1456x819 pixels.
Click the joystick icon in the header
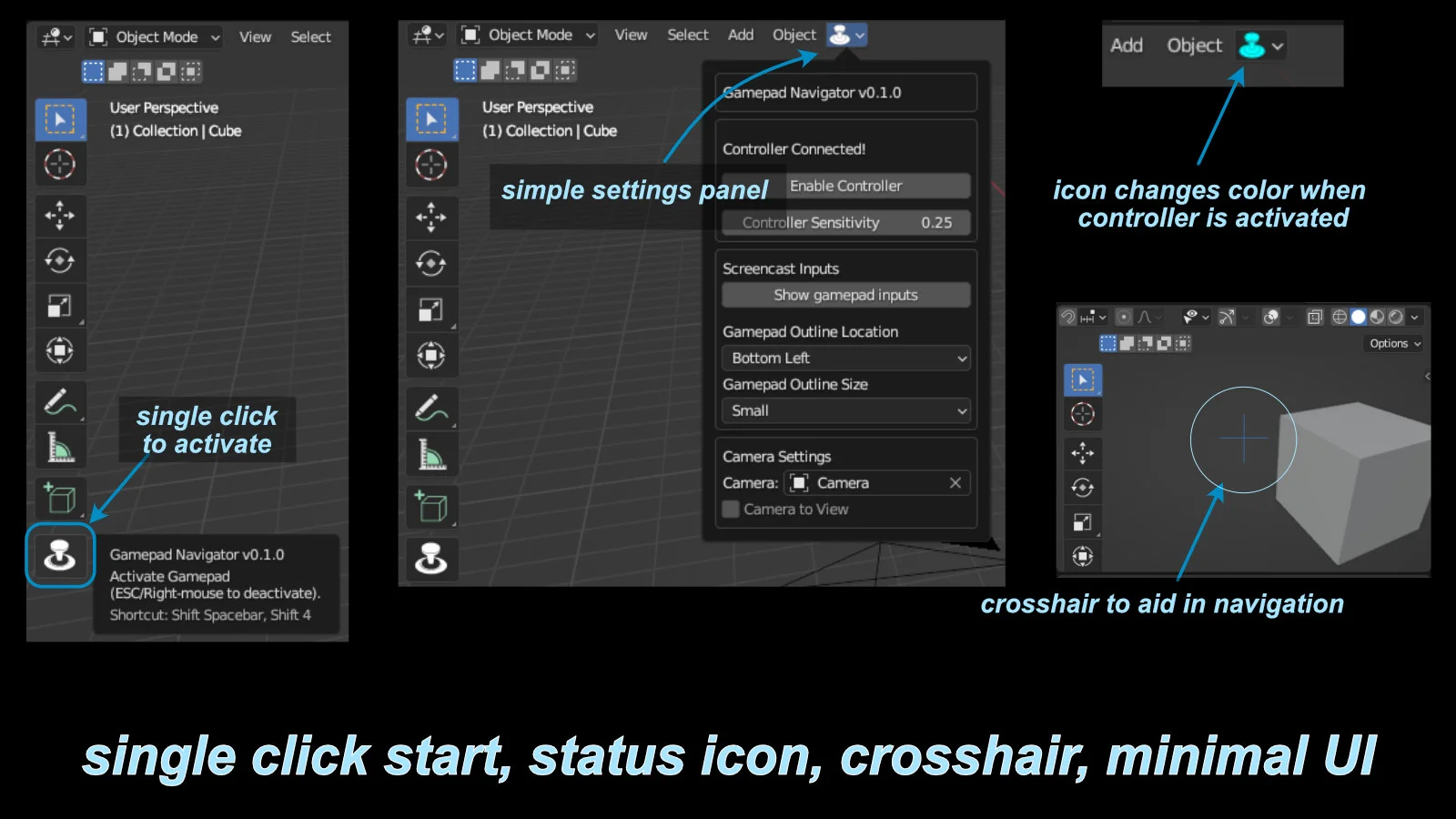839,35
